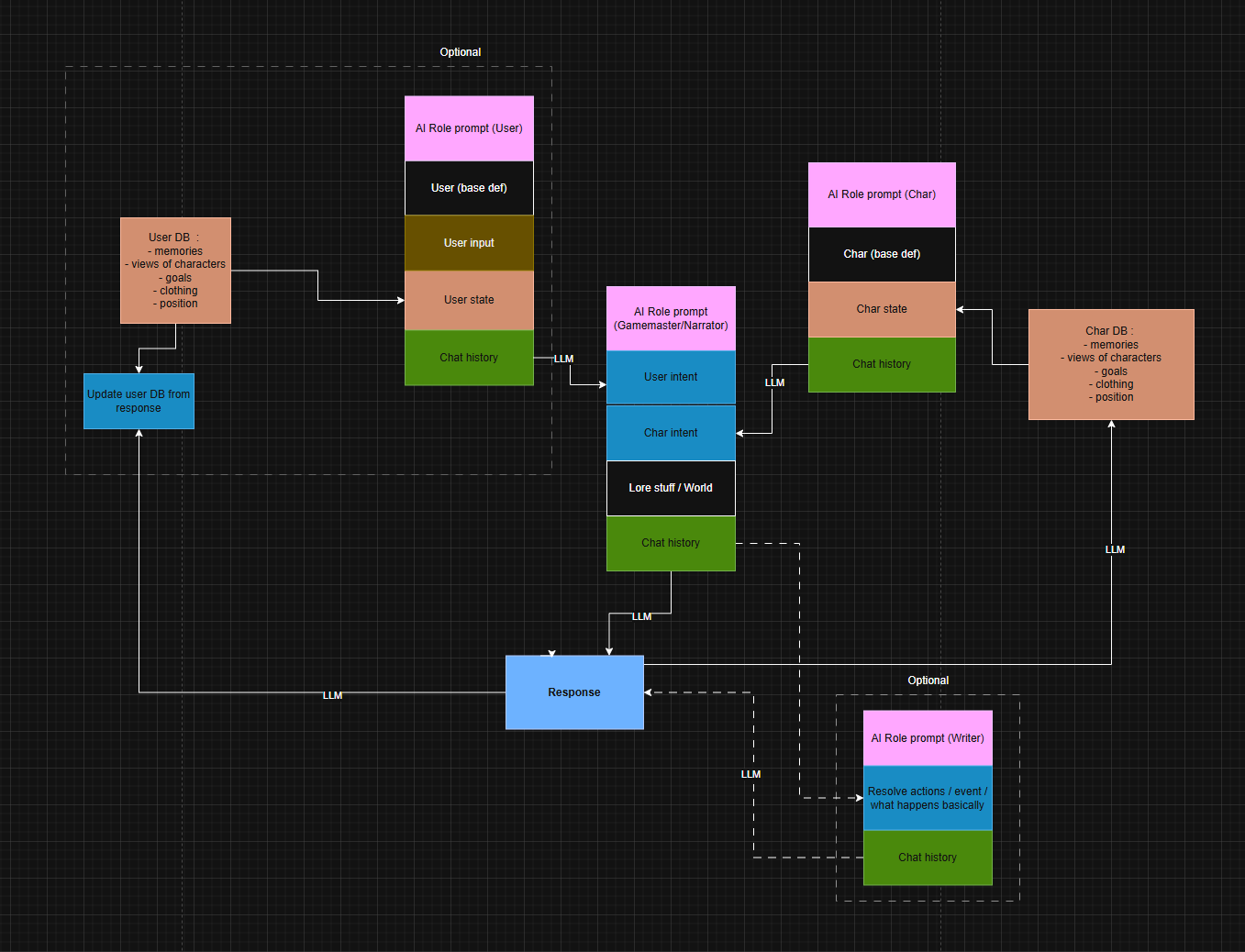Screen dimensions: 1245x952
Task: Click Chat history under Char state
Action: (x=882, y=364)
